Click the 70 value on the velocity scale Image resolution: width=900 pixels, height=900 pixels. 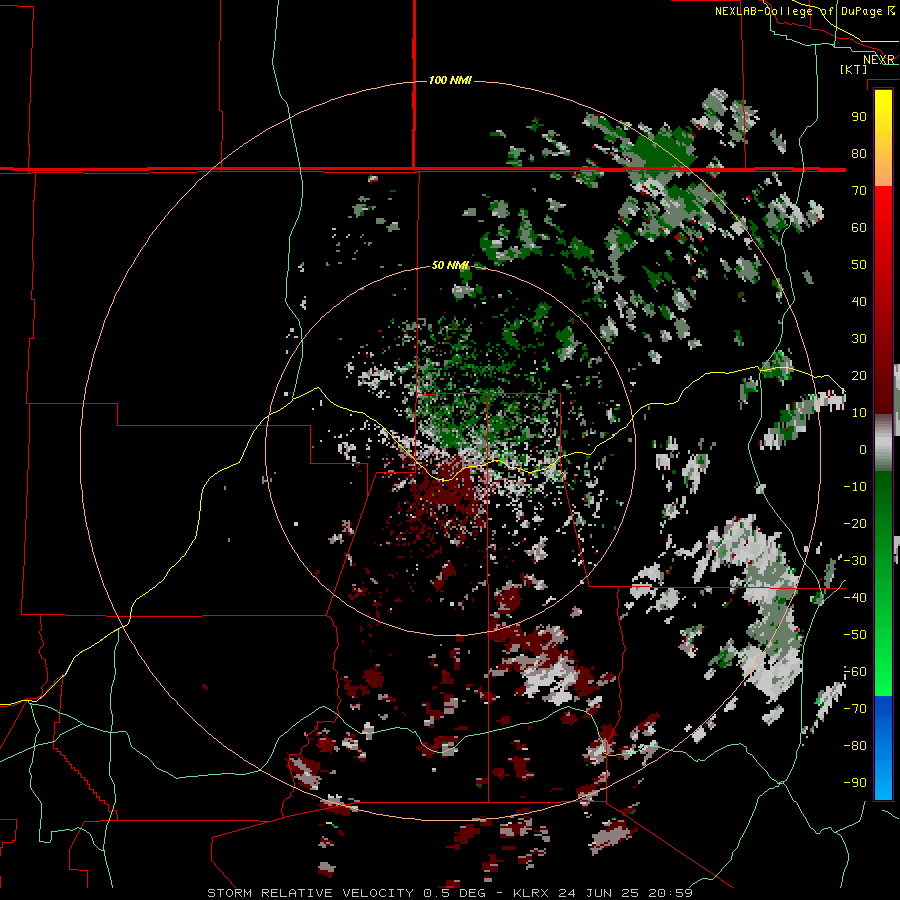(x=859, y=191)
